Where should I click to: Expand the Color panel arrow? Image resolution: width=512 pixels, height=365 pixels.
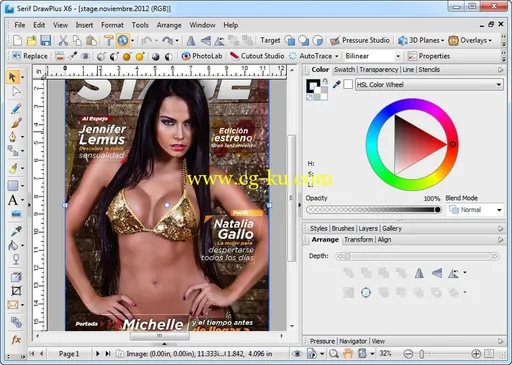pyautogui.click(x=500, y=70)
